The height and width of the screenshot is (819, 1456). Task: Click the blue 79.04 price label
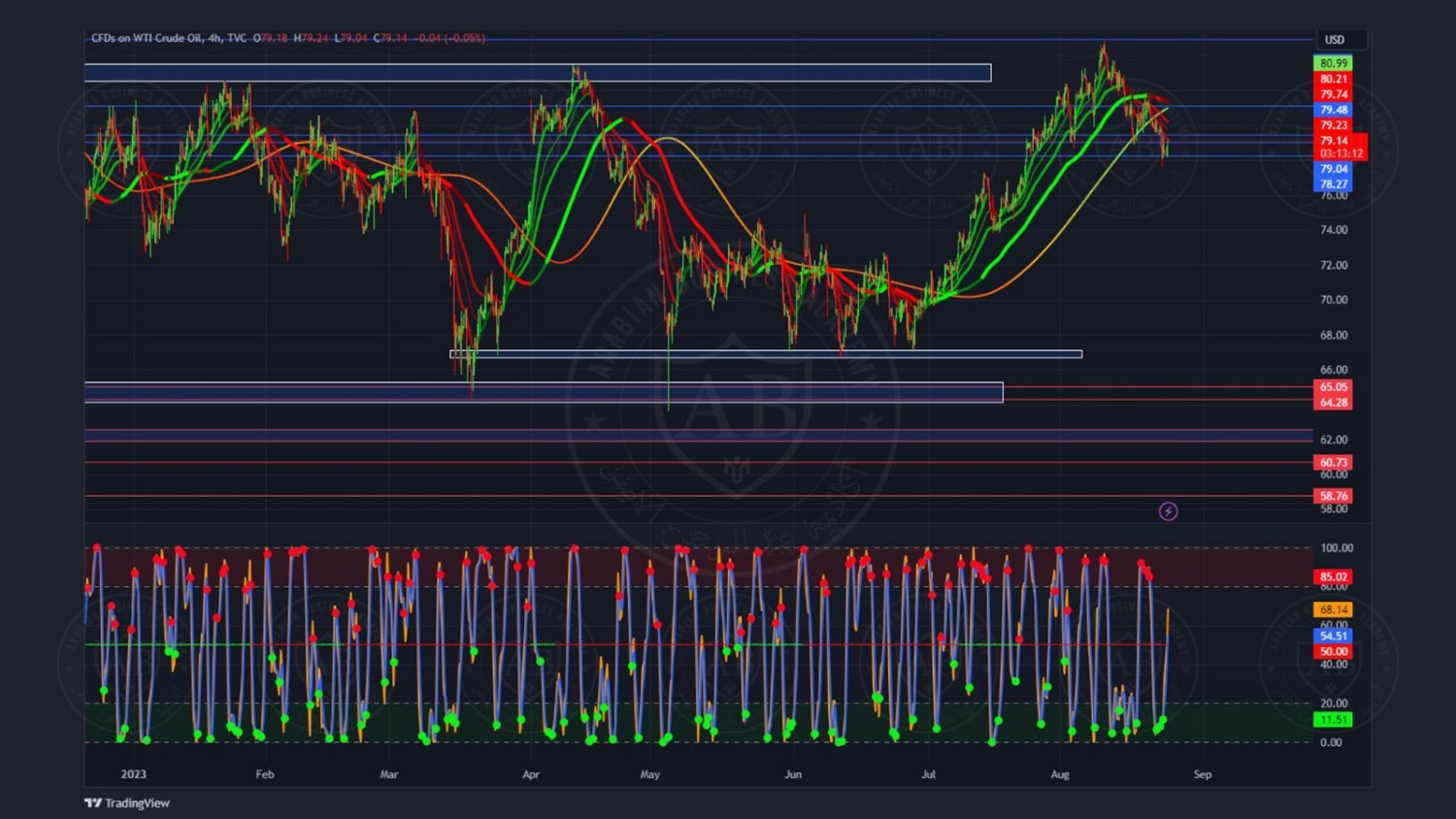1333,169
